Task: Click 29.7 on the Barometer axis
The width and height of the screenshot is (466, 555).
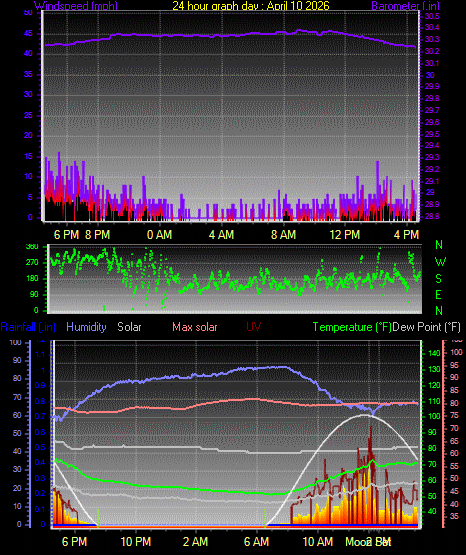Action: [432, 110]
